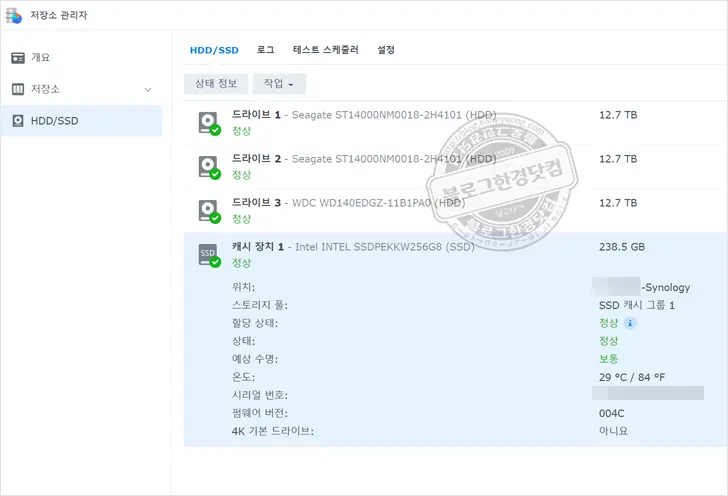Image resolution: width=728 pixels, height=496 pixels.
Task: Click the 정상 status under 드라이브 1
Action: 241,131
